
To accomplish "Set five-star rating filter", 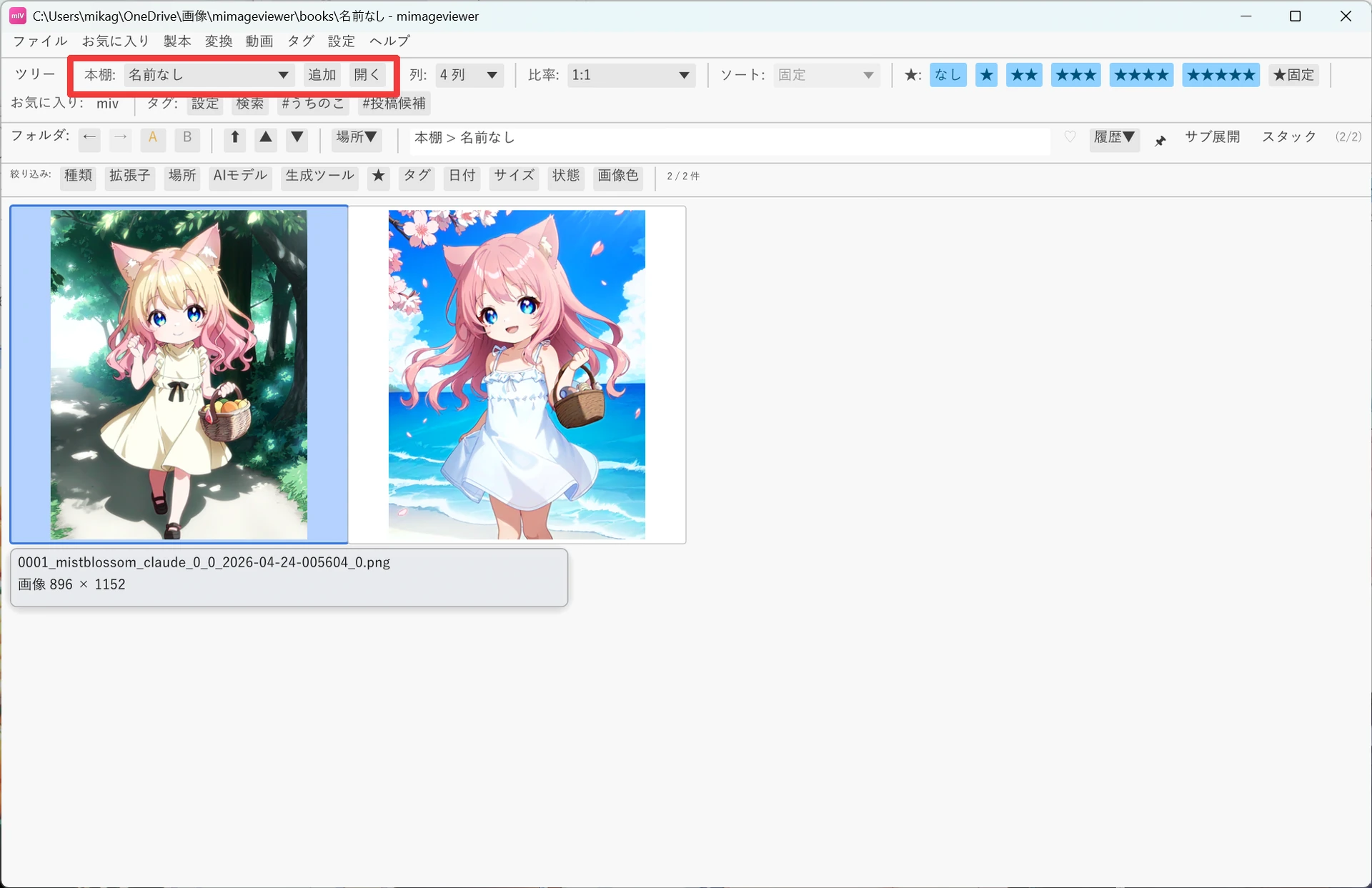I will (x=1221, y=75).
